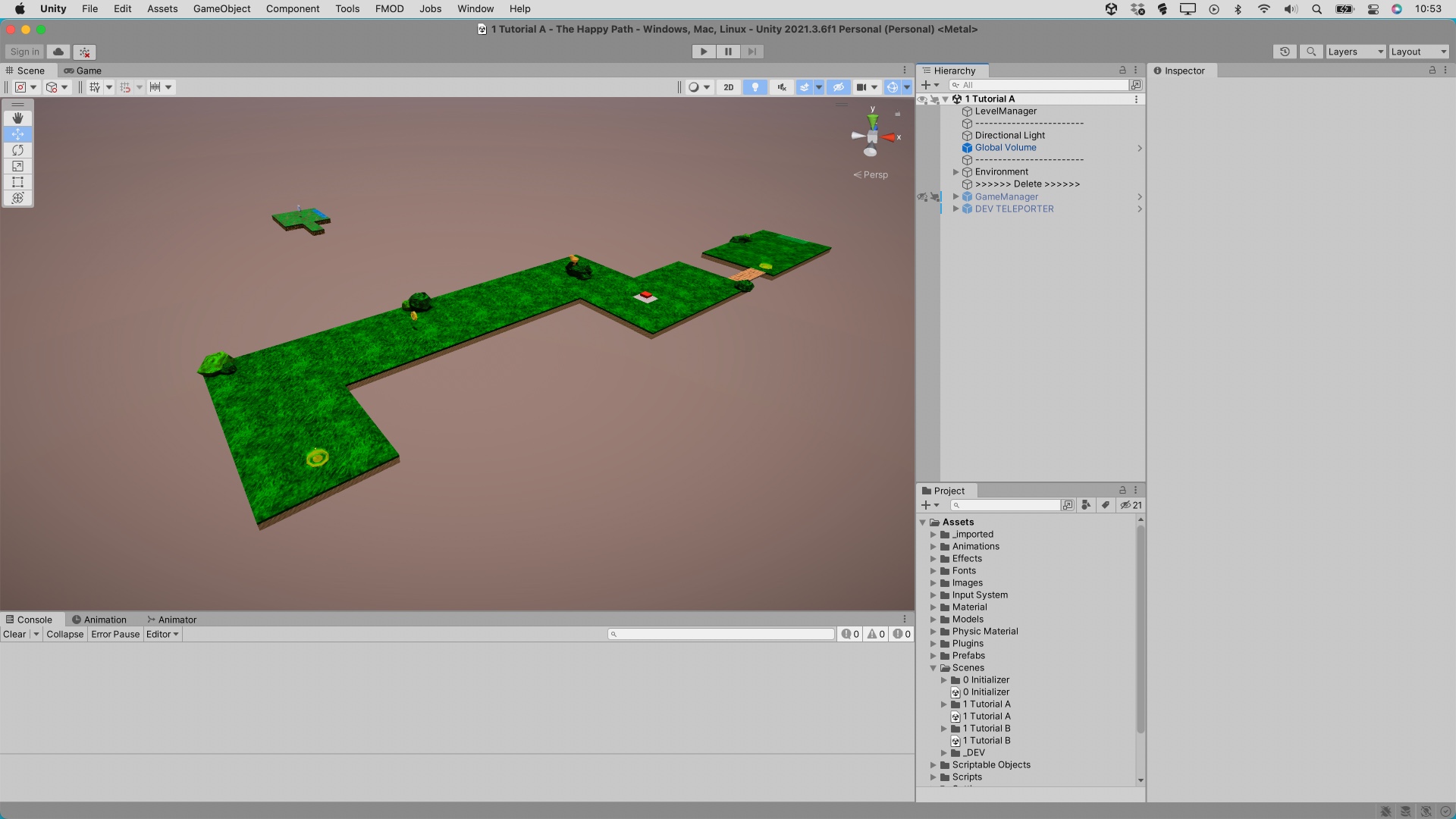
Task: Select the Rect tool
Action: [x=17, y=182]
